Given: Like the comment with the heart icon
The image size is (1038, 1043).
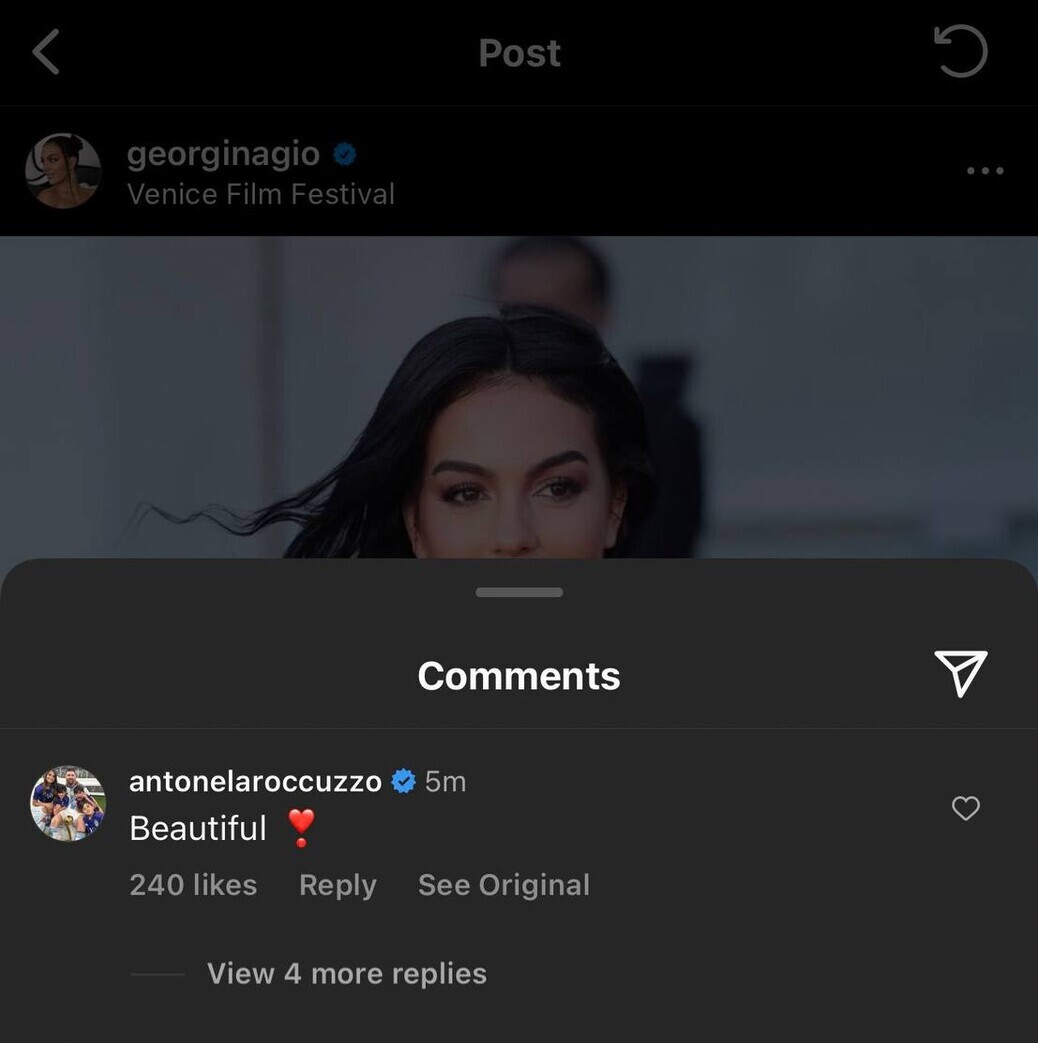Looking at the screenshot, I should click(x=965, y=808).
